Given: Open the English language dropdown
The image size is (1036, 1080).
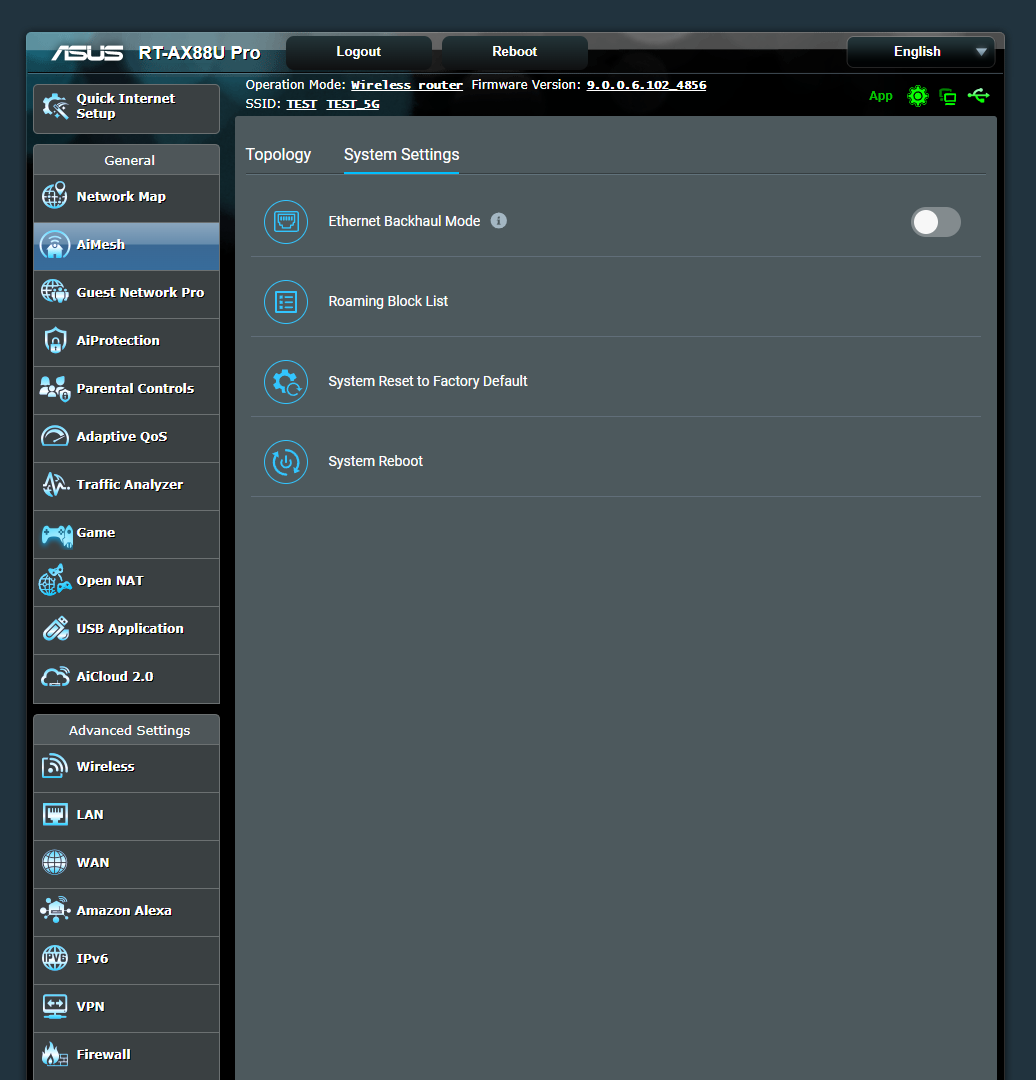Looking at the screenshot, I should click(x=920, y=52).
